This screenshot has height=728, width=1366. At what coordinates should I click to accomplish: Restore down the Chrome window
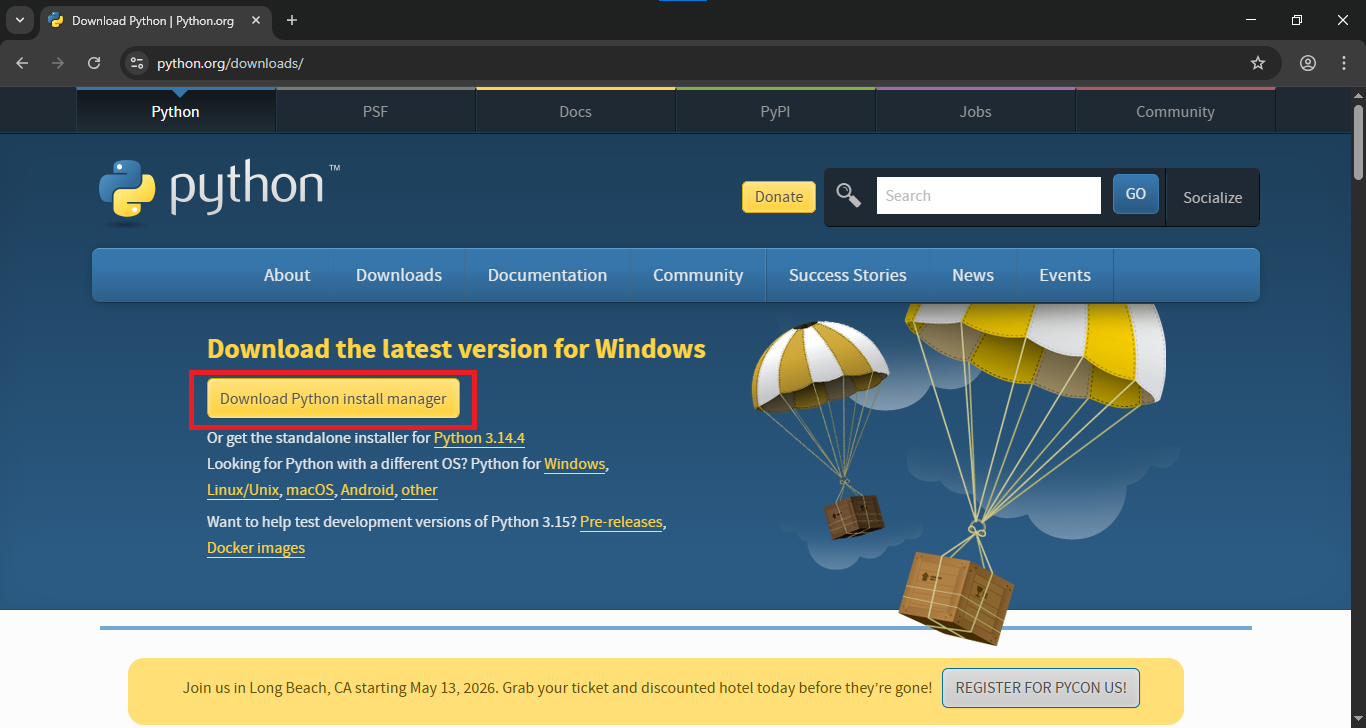tap(1297, 20)
